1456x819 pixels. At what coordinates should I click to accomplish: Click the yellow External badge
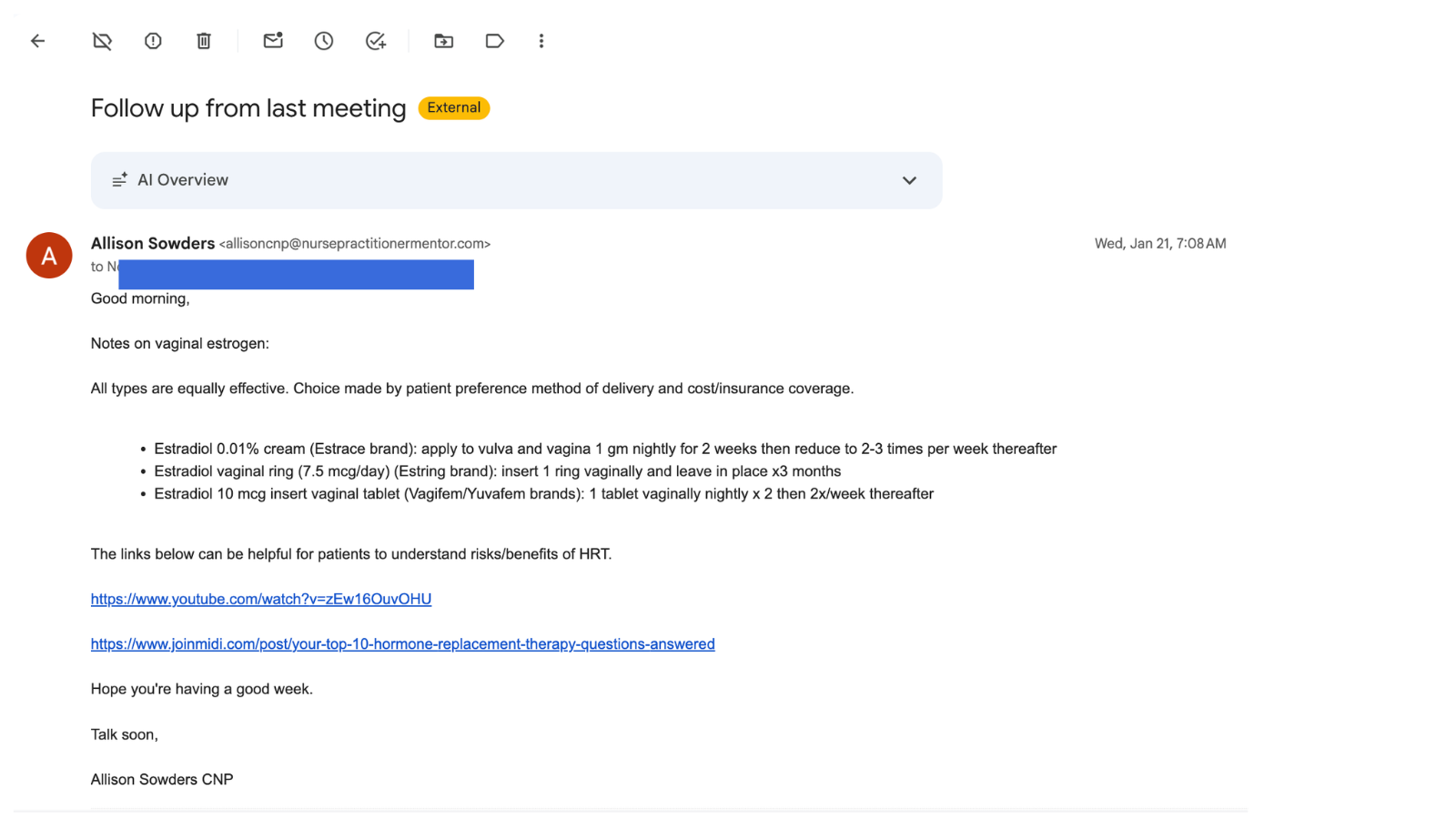tap(454, 108)
